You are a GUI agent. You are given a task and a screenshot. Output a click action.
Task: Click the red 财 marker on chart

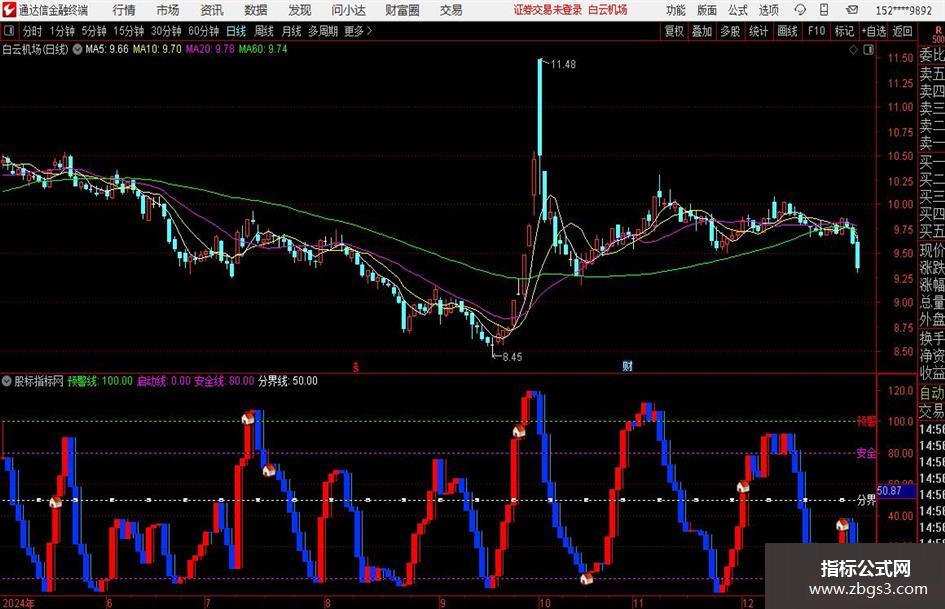(x=627, y=366)
